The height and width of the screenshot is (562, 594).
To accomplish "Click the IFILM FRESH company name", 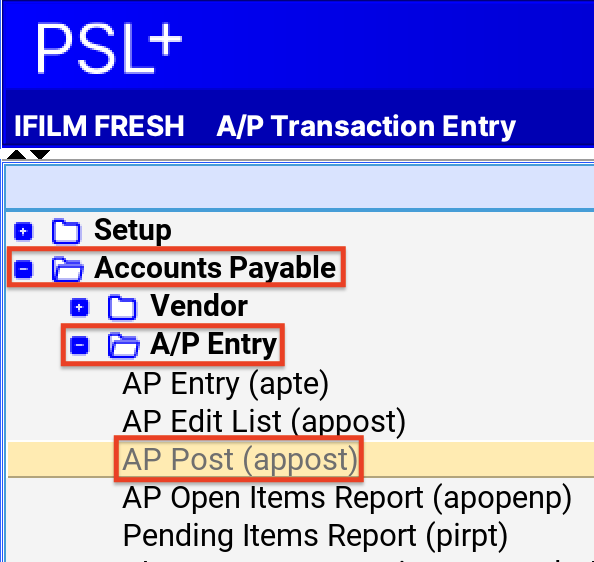I will [x=99, y=126].
